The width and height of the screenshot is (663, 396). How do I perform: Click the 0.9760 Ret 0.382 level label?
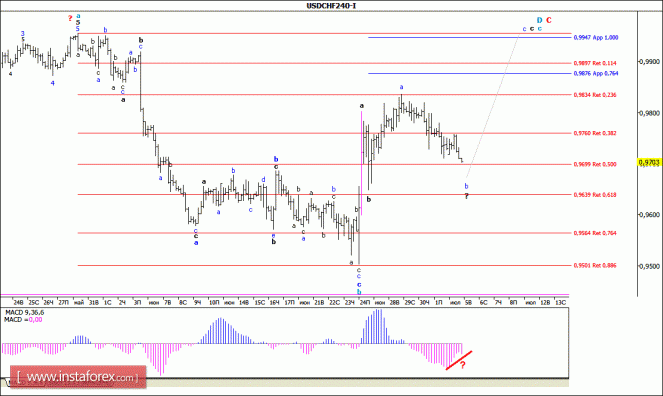pos(595,134)
